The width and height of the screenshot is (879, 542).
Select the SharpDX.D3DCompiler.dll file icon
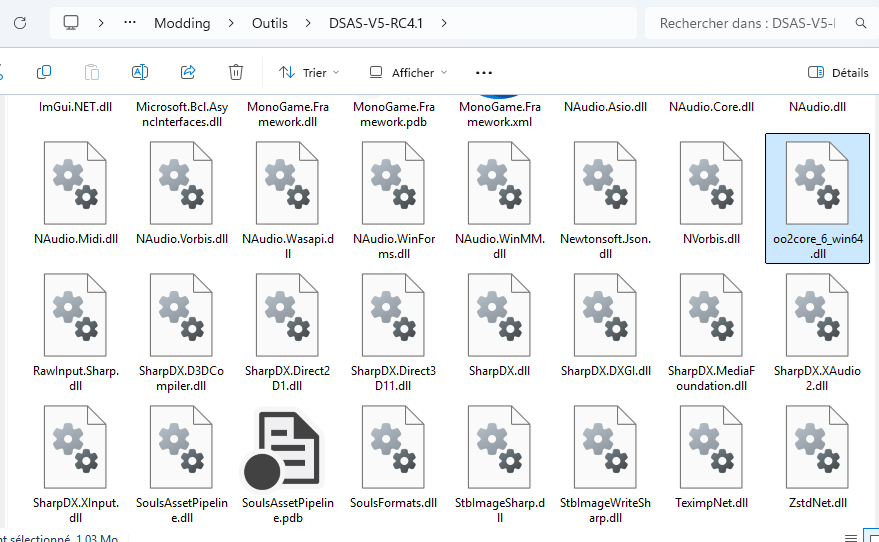(181, 316)
